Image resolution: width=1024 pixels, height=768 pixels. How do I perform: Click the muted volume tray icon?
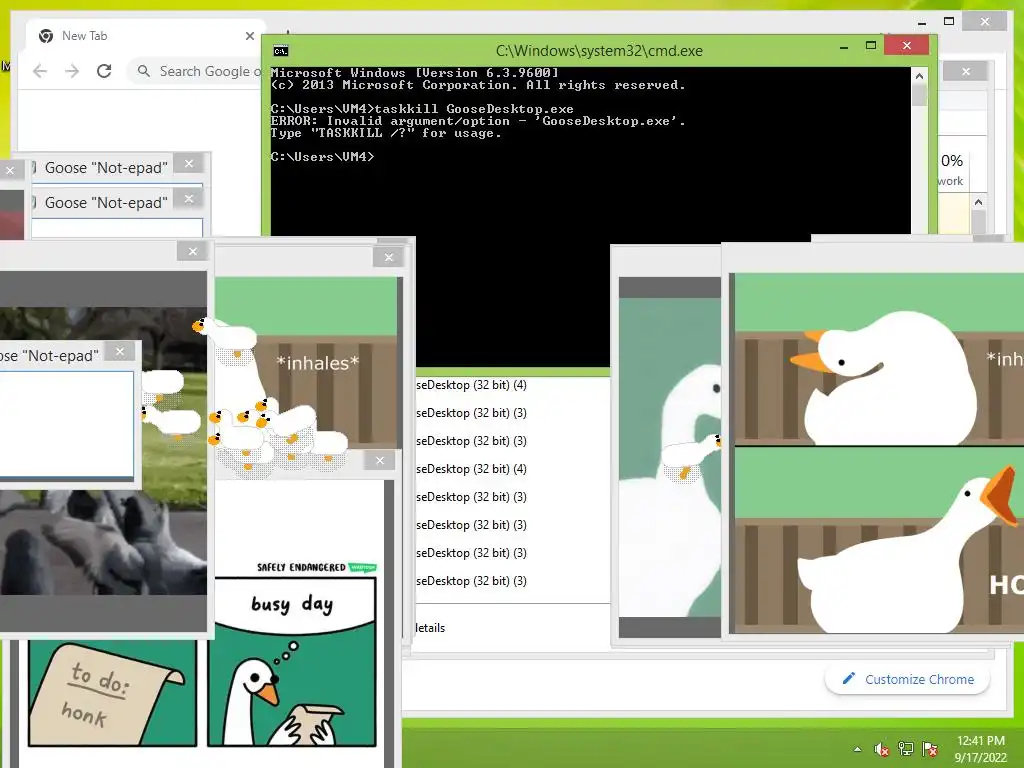pyautogui.click(x=882, y=749)
